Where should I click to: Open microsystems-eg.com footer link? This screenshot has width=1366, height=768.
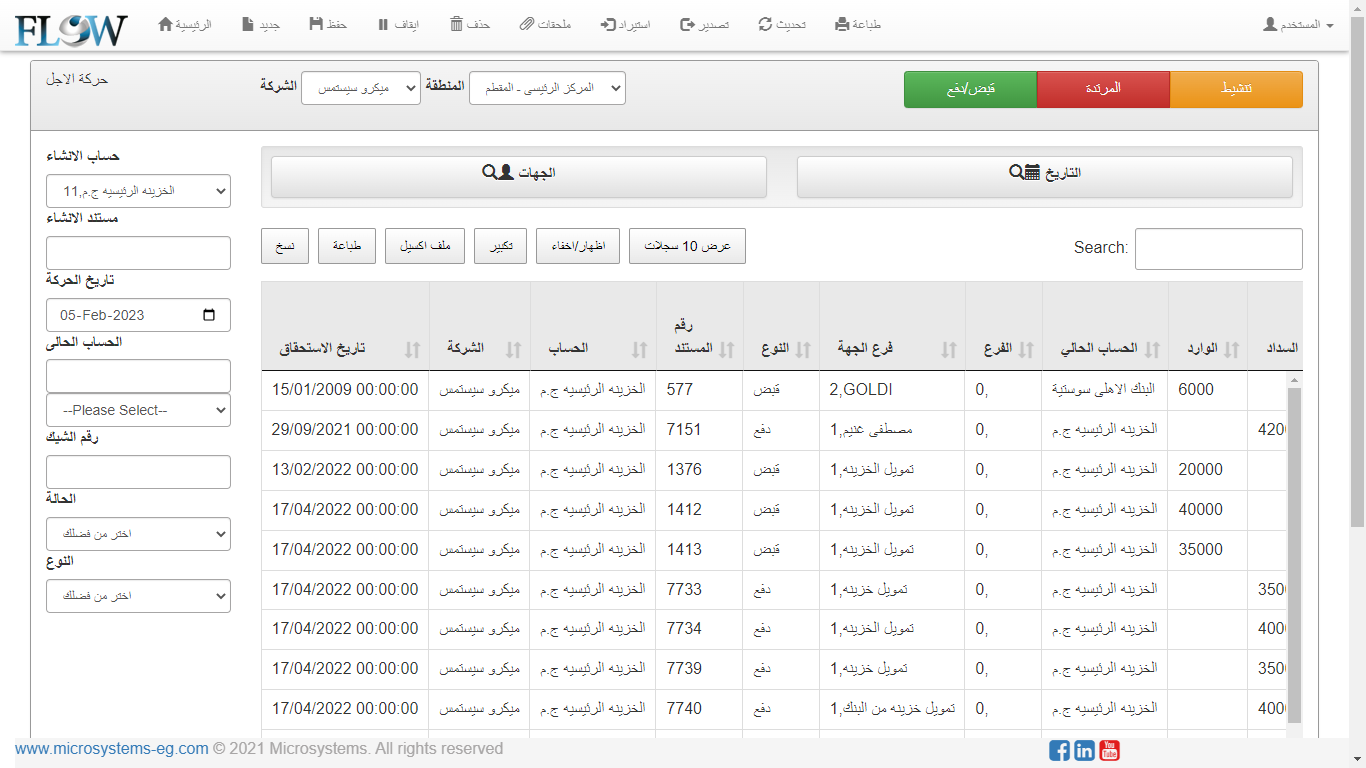112,749
